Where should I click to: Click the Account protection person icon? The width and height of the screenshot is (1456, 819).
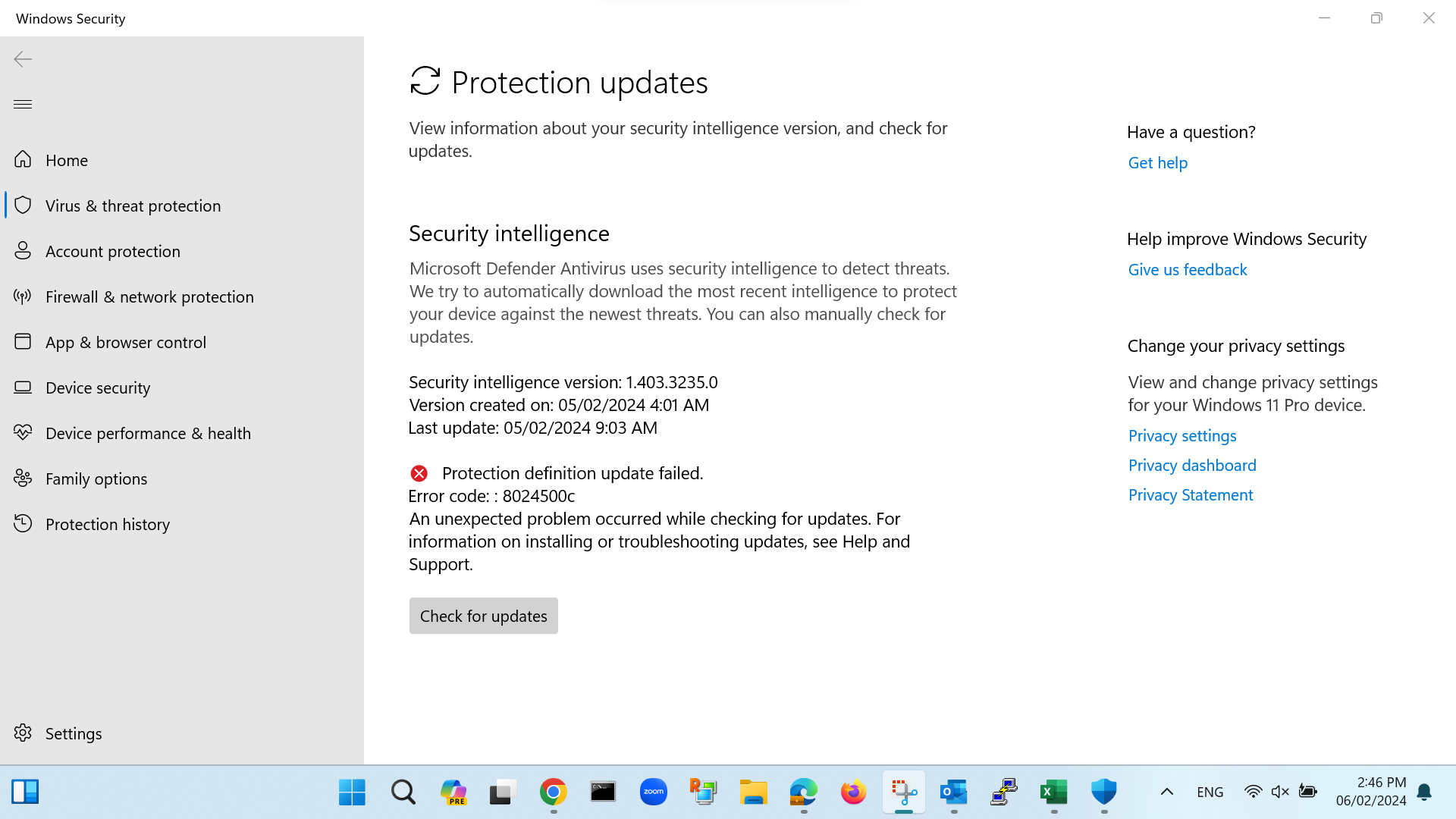pos(23,250)
